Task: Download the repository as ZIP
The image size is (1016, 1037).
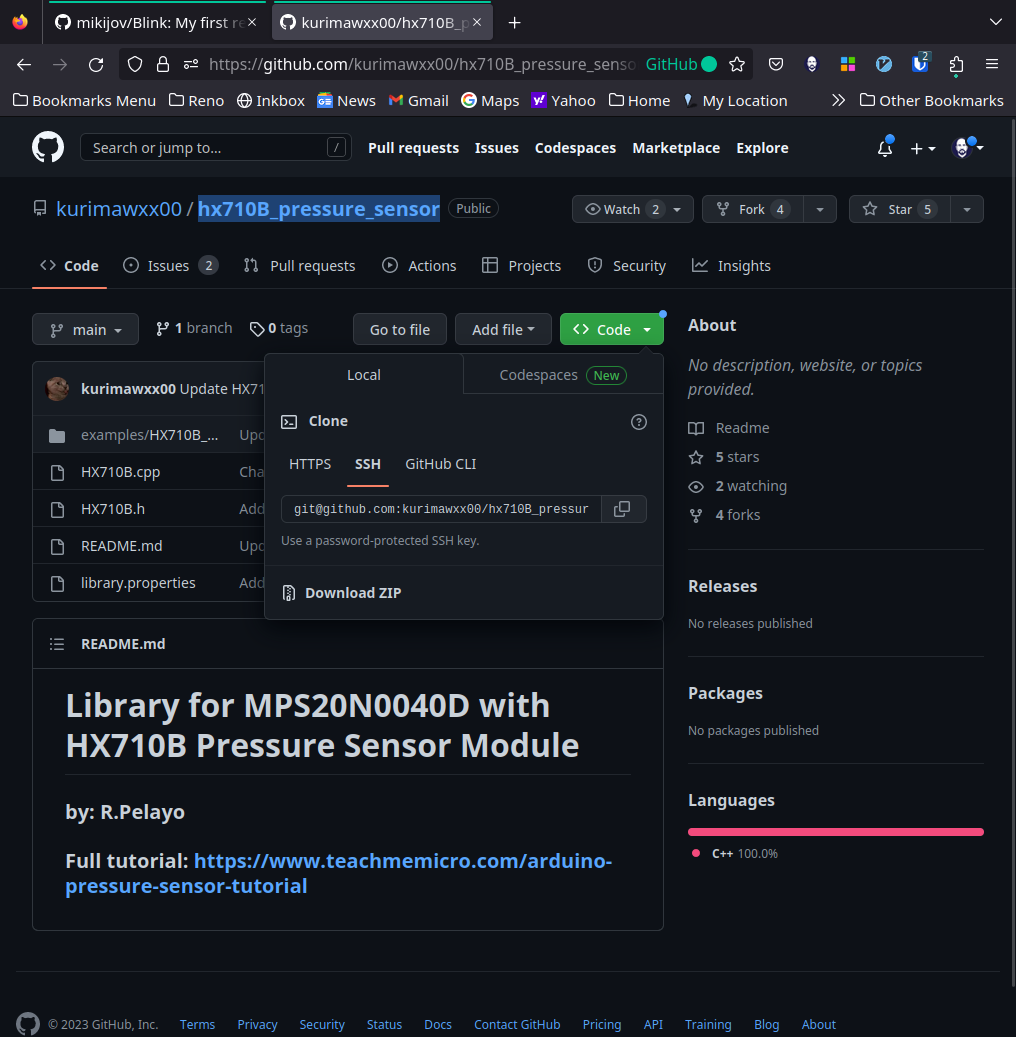Action: pos(353,593)
